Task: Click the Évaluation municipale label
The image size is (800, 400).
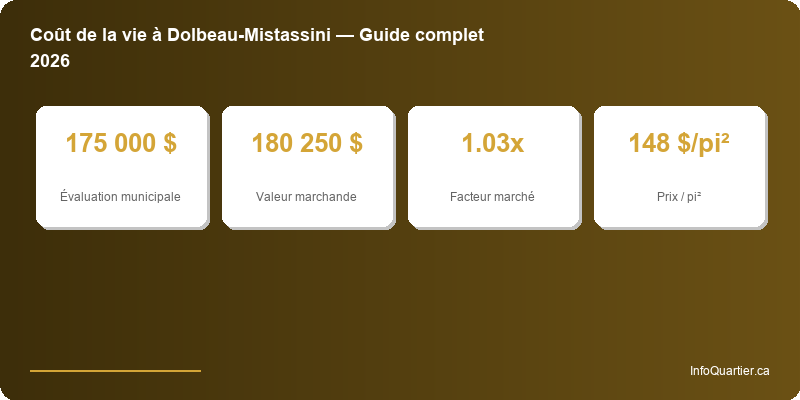Action: tap(121, 197)
